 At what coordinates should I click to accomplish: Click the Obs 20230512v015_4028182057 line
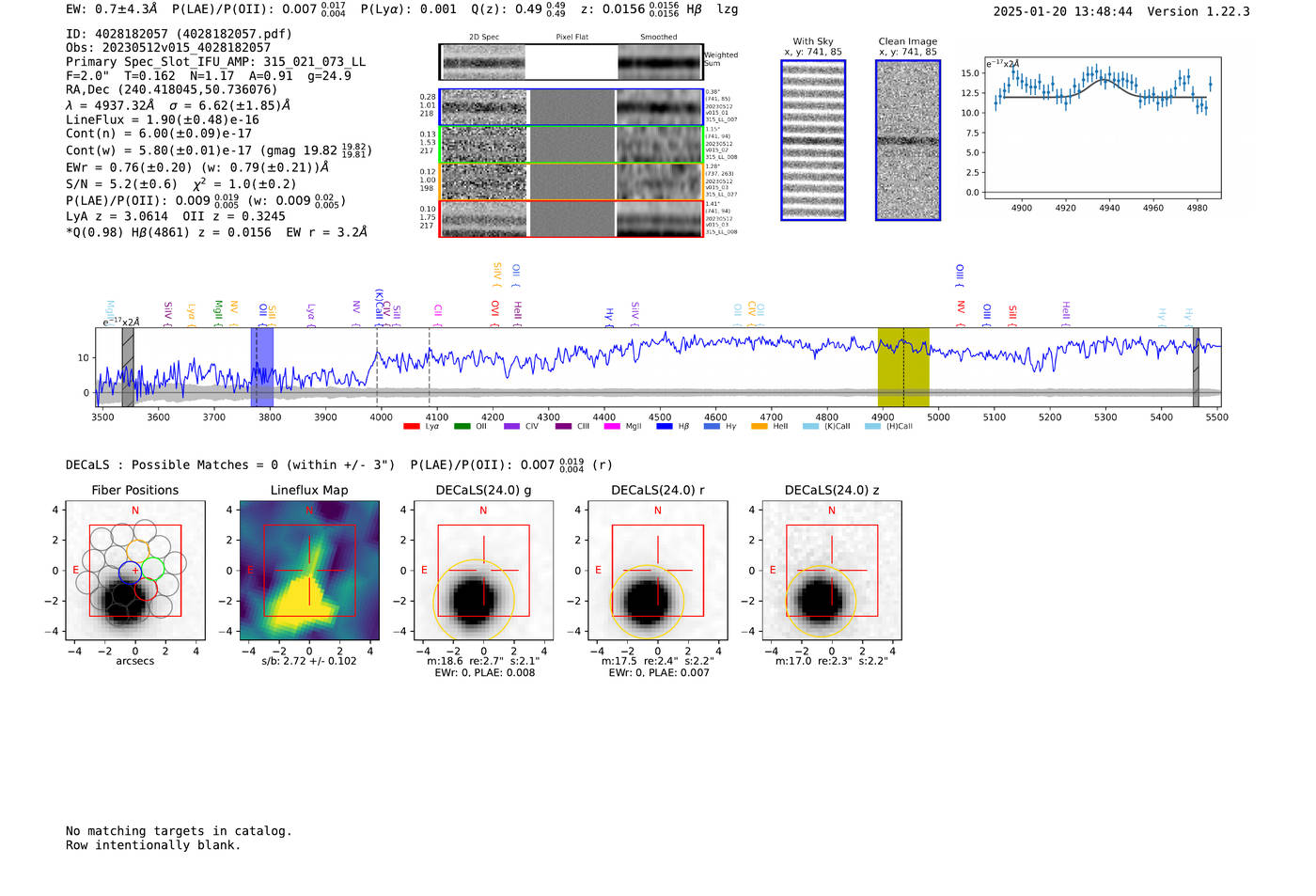168,48
